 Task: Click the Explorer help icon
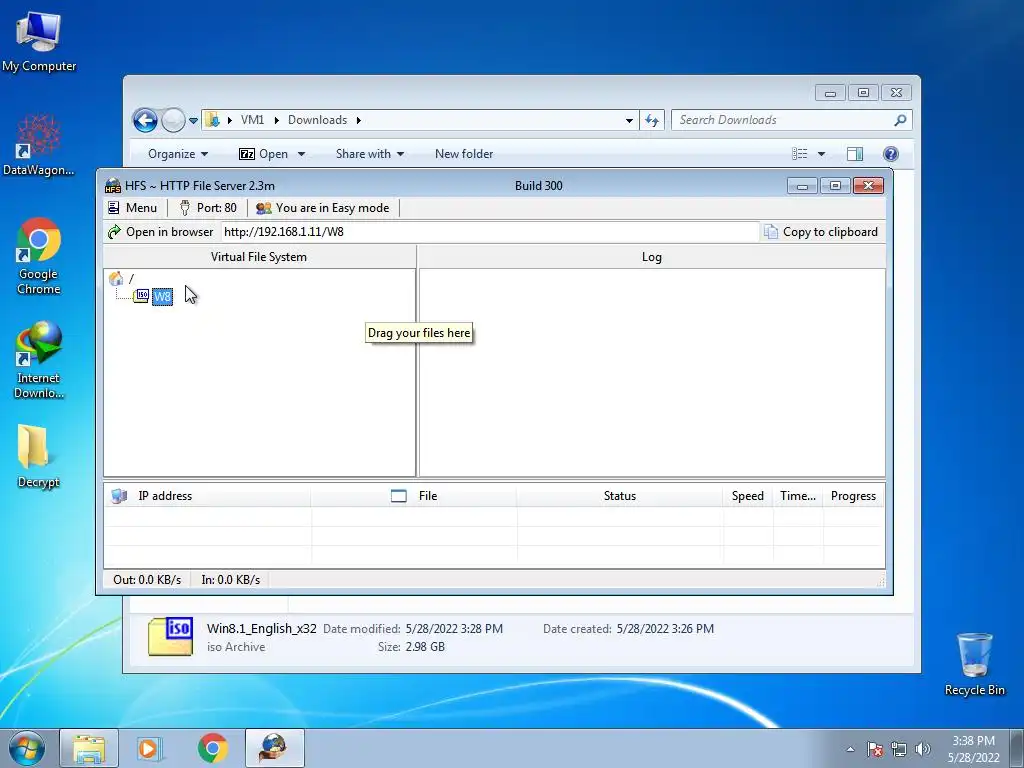coord(891,154)
